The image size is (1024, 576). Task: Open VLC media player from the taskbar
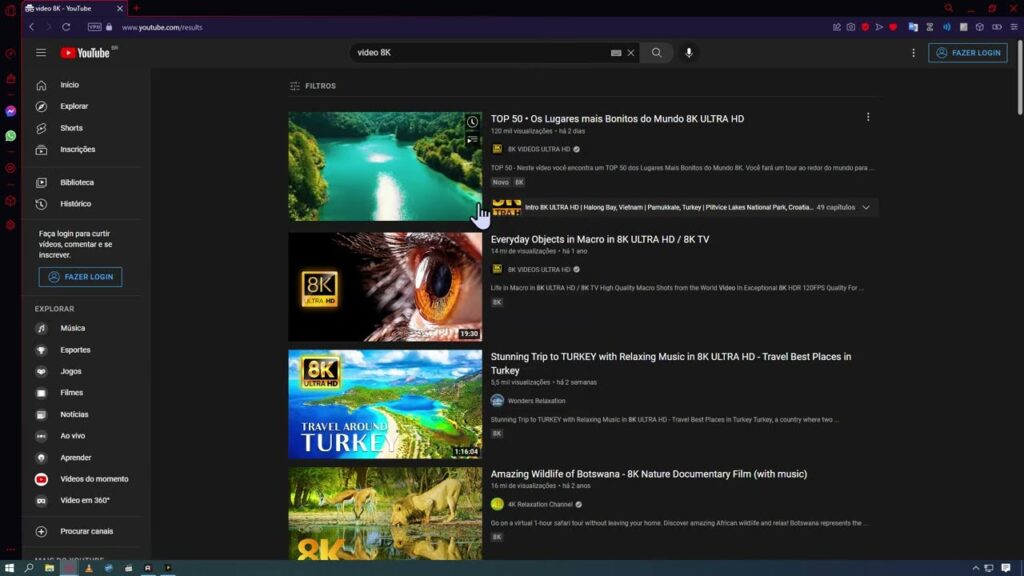tap(89, 568)
